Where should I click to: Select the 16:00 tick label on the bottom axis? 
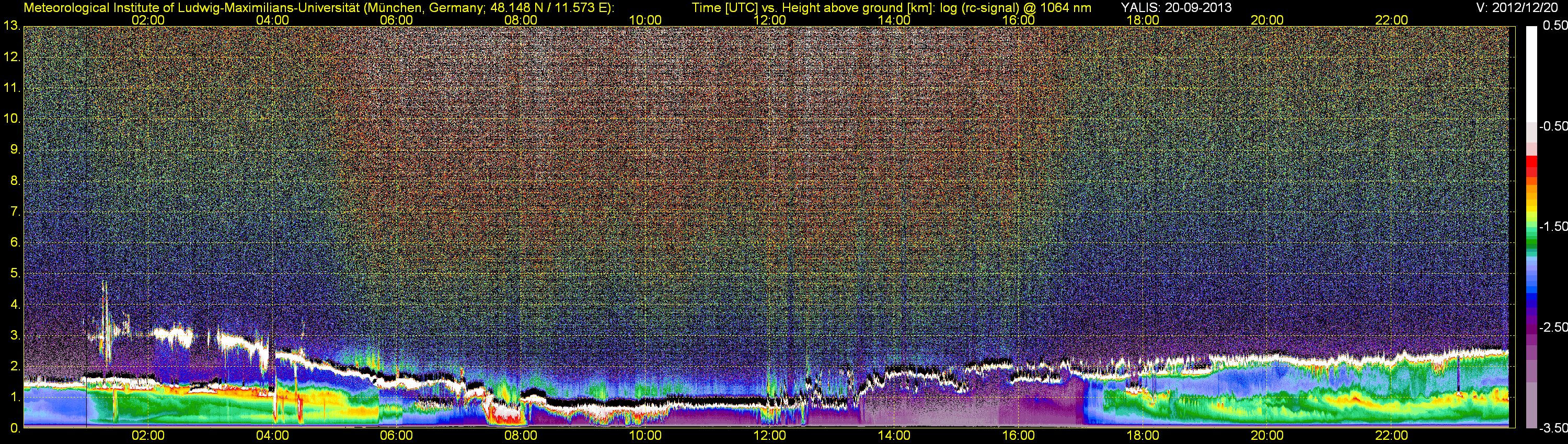1018,436
